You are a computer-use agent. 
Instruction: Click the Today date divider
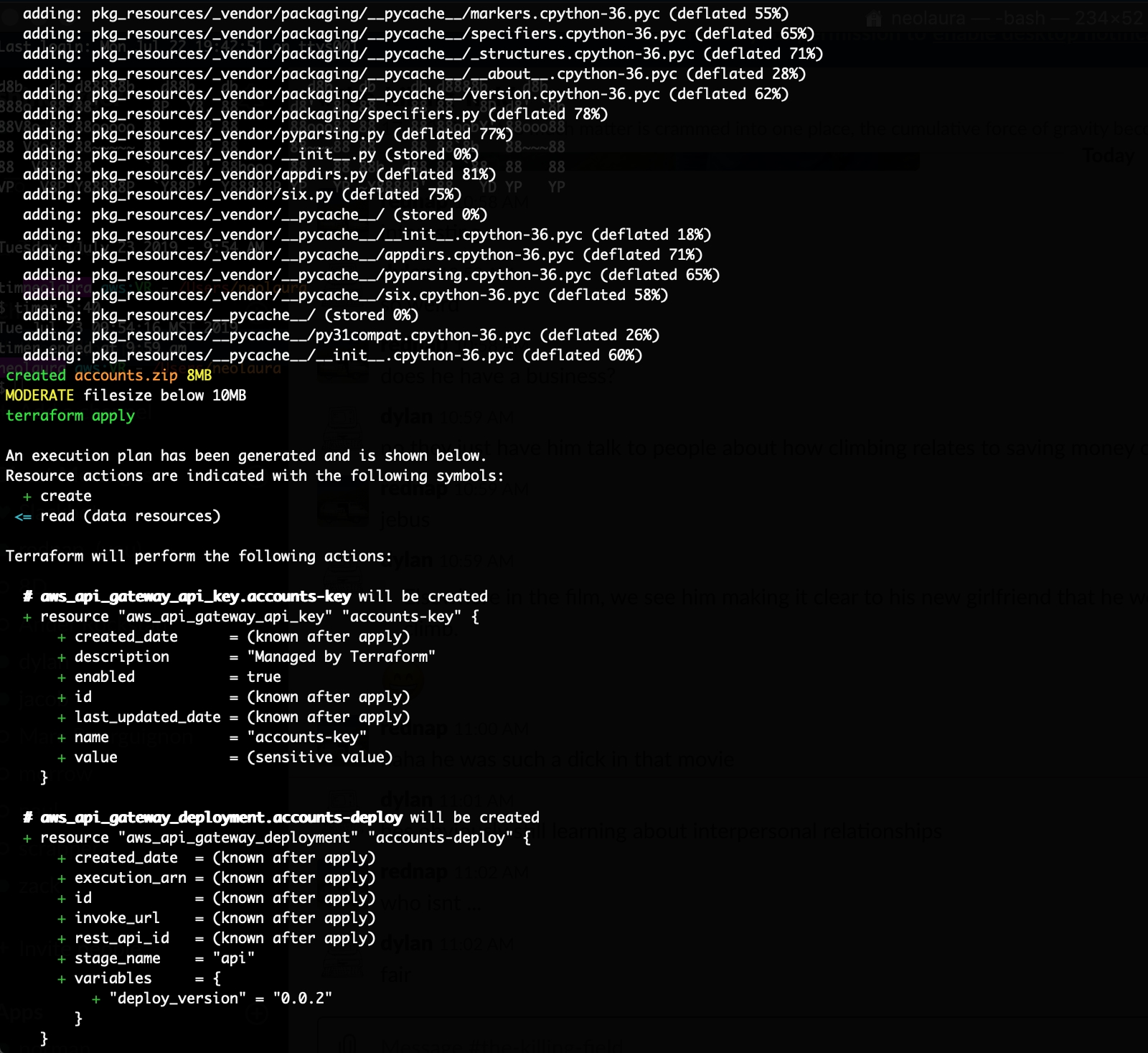pyautogui.click(x=1108, y=156)
